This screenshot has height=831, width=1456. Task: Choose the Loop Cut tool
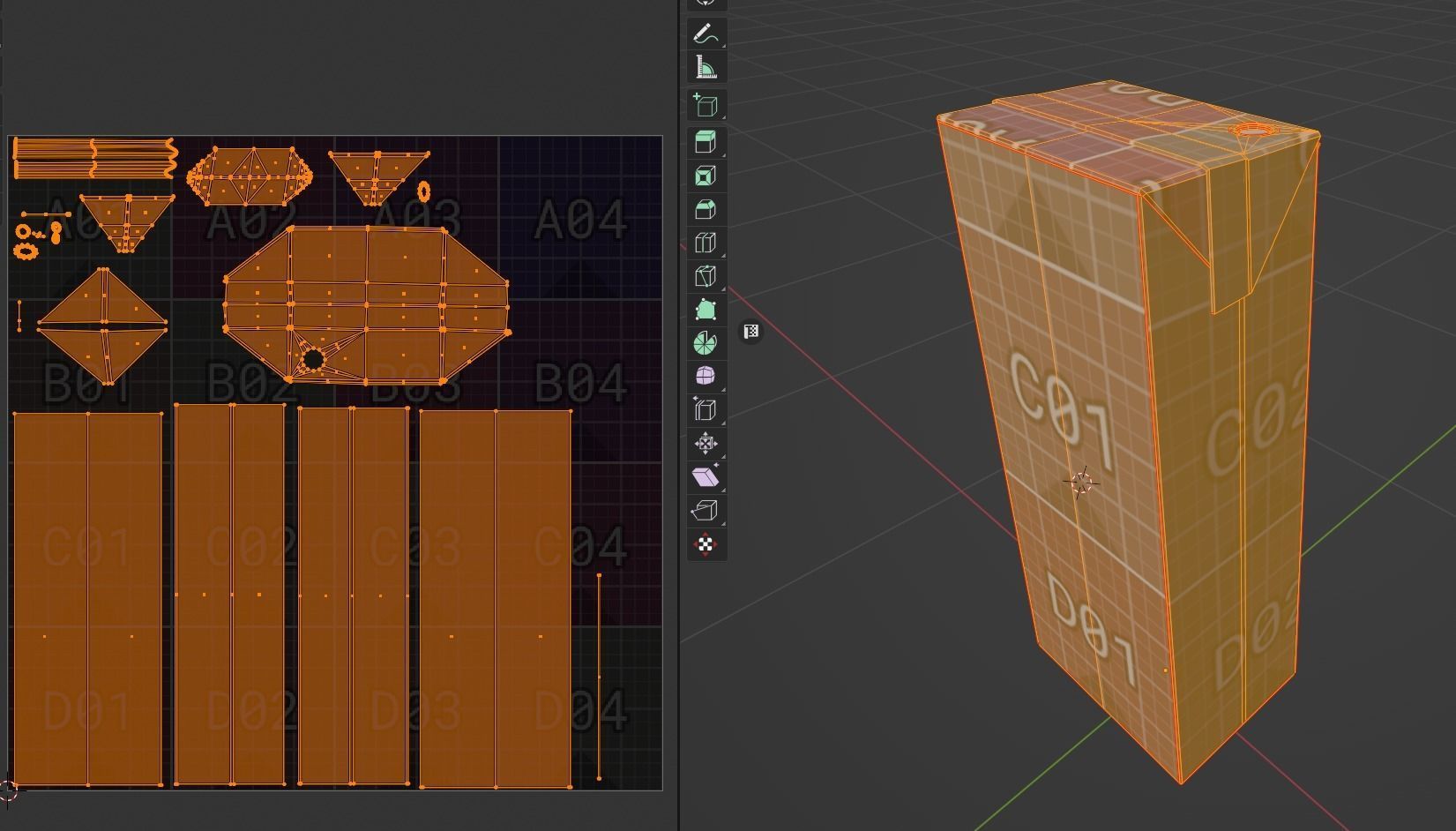coord(706,243)
